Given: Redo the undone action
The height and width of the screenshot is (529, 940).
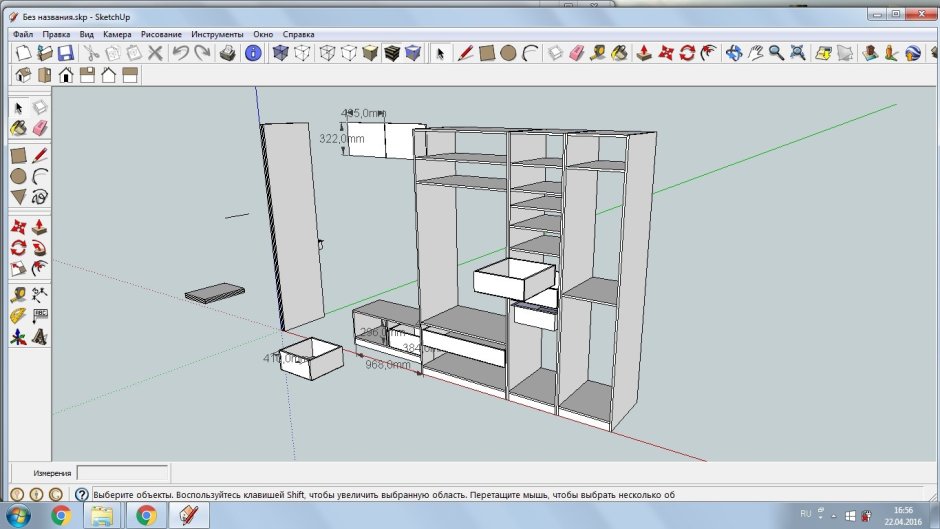Looking at the screenshot, I should (202, 53).
